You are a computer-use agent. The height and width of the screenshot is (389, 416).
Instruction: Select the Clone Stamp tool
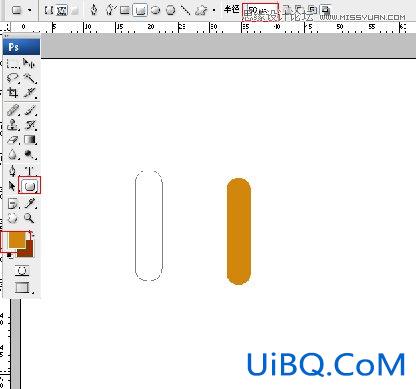click(13, 125)
